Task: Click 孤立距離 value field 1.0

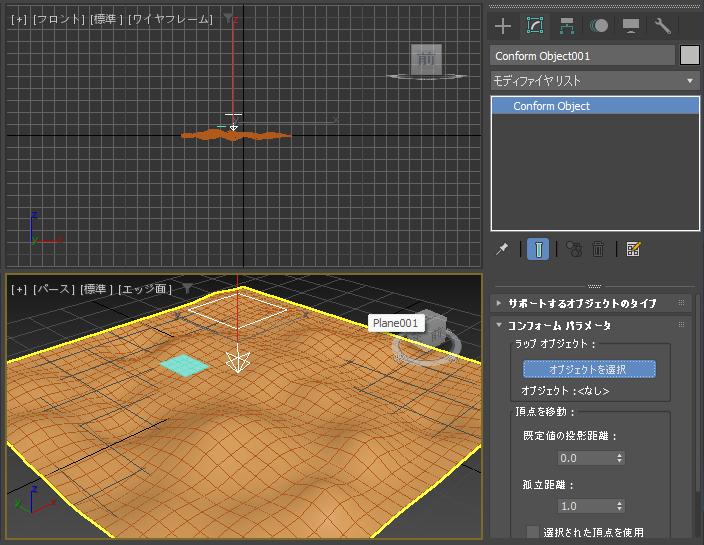Action: coord(586,506)
